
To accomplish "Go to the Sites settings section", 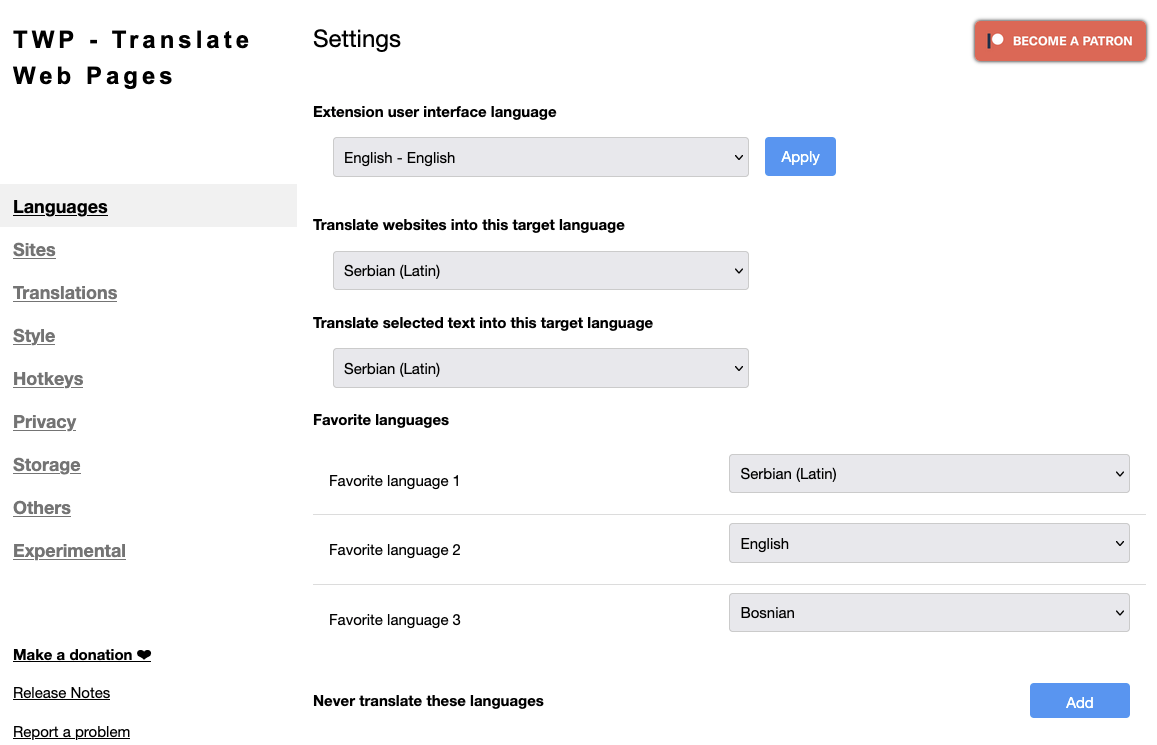I will coord(34,250).
